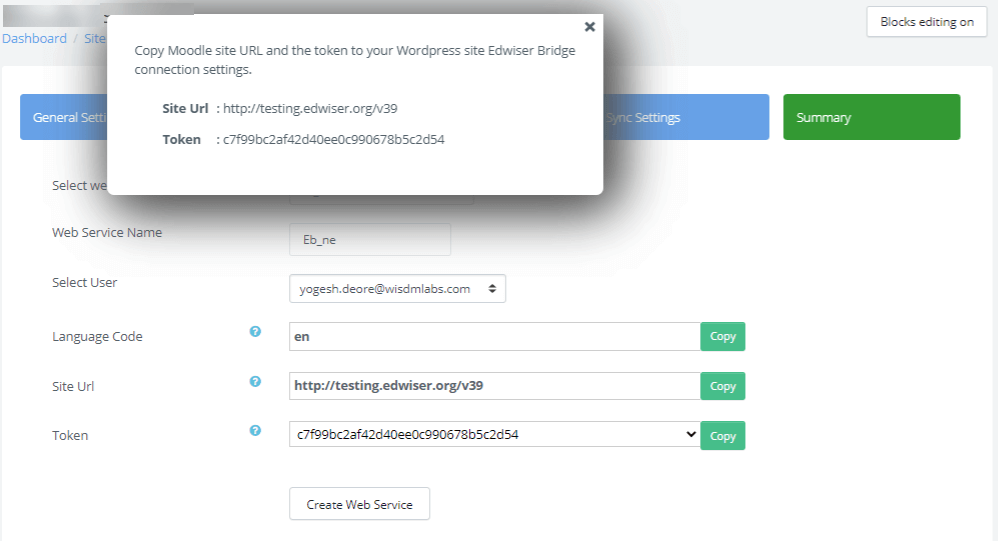Go to Dashboard breadcrumb link
The image size is (998, 541).
pyautogui.click(x=34, y=38)
